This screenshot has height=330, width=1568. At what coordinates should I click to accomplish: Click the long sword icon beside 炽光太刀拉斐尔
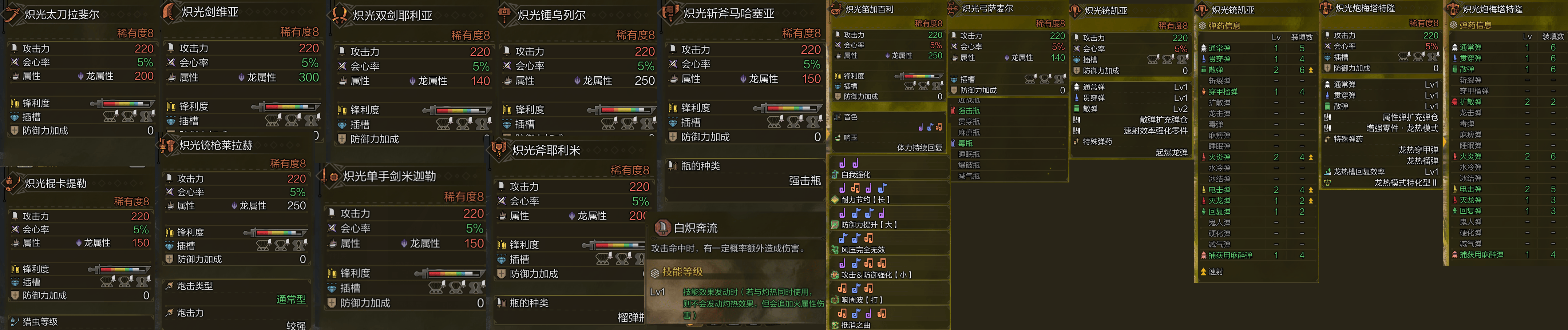coord(12,14)
